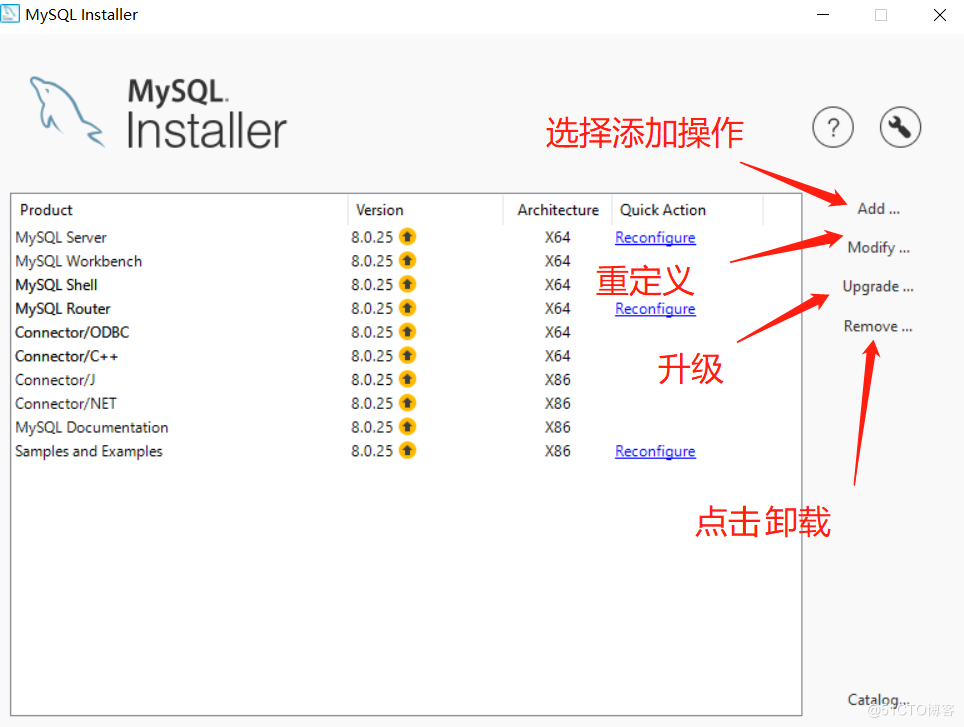Select the MySQL Router row
The image size is (964, 727).
tap(406, 308)
